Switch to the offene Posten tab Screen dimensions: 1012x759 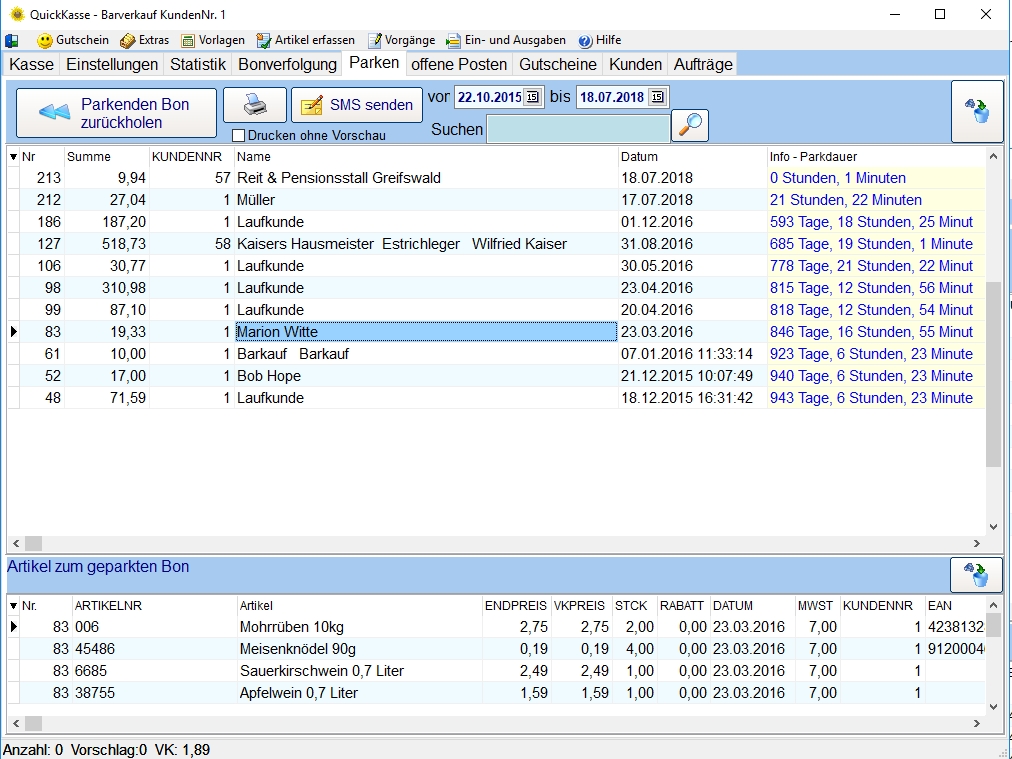click(459, 65)
